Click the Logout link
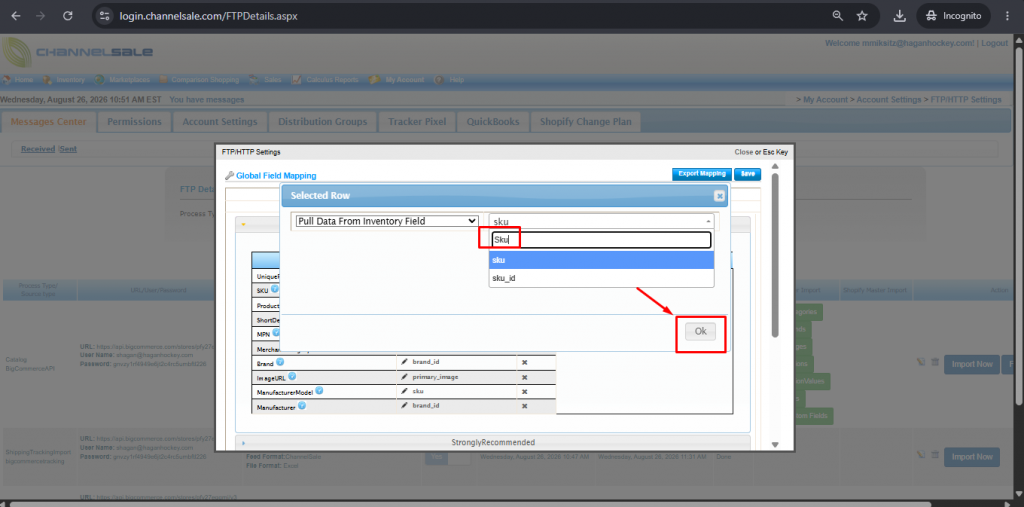 tap(995, 42)
